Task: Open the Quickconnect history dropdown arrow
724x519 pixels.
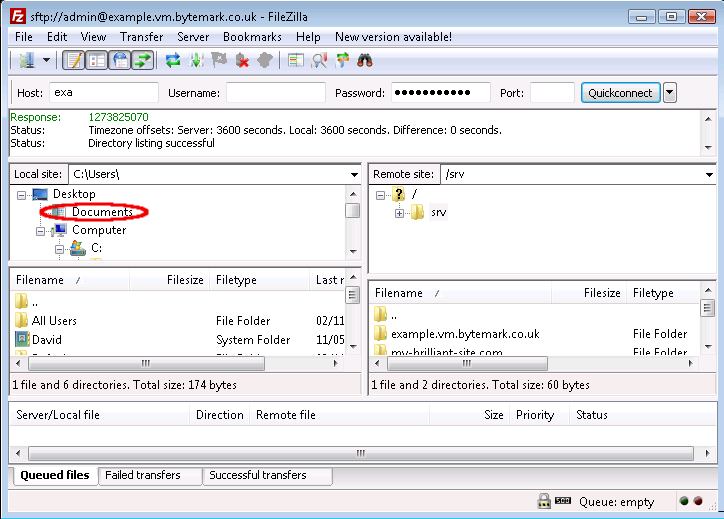Action: pos(670,93)
